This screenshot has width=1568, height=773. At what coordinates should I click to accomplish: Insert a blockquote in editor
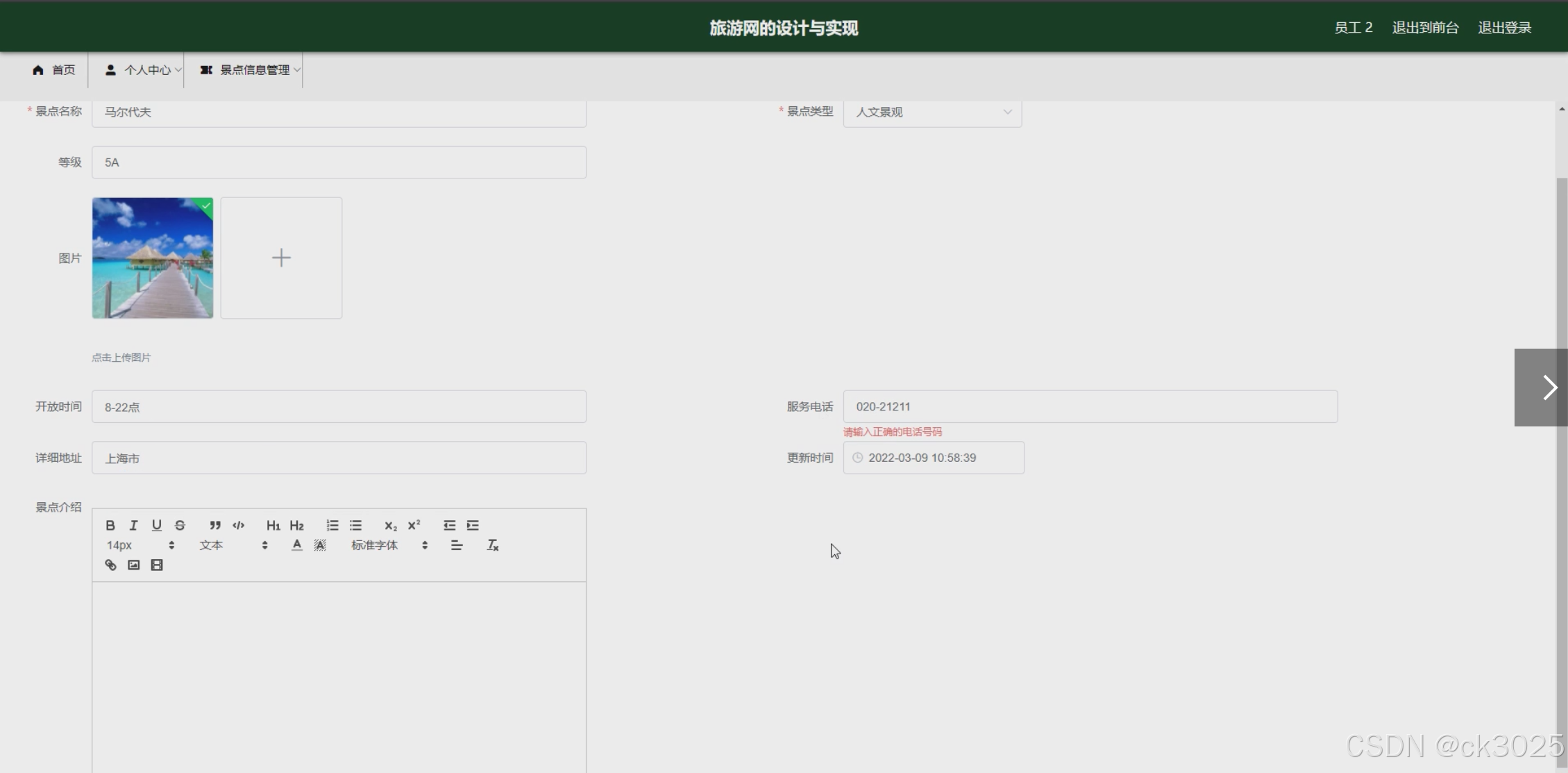click(x=215, y=525)
